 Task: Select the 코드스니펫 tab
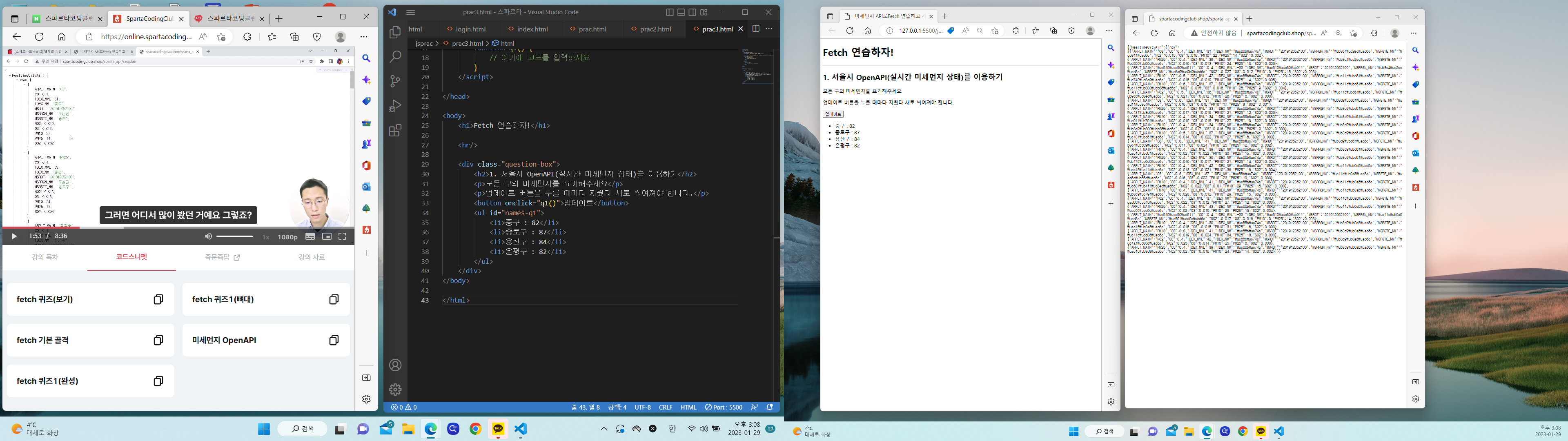tap(131, 257)
